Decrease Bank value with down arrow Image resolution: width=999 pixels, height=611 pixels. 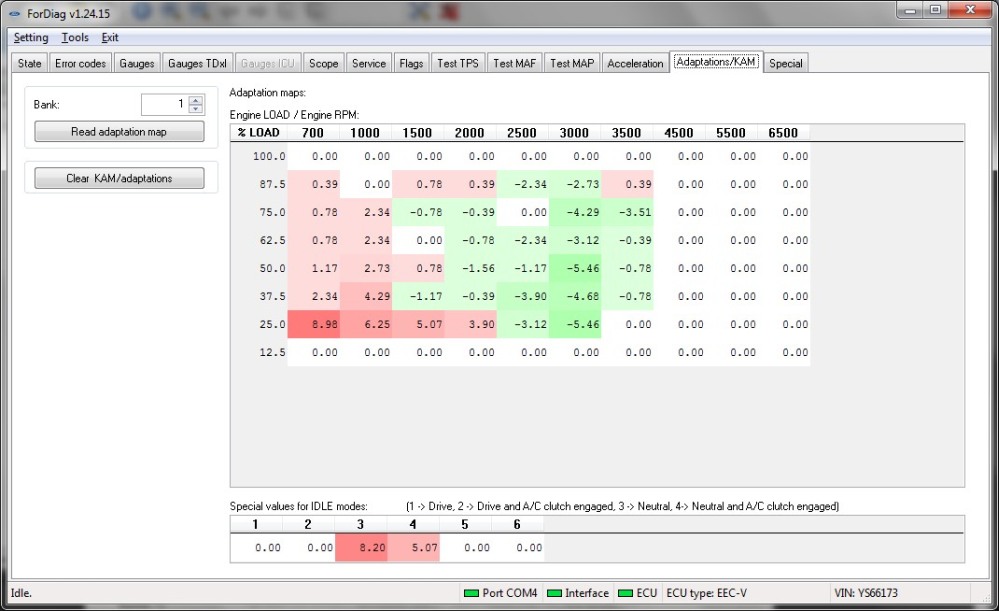click(x=196, y=109)
